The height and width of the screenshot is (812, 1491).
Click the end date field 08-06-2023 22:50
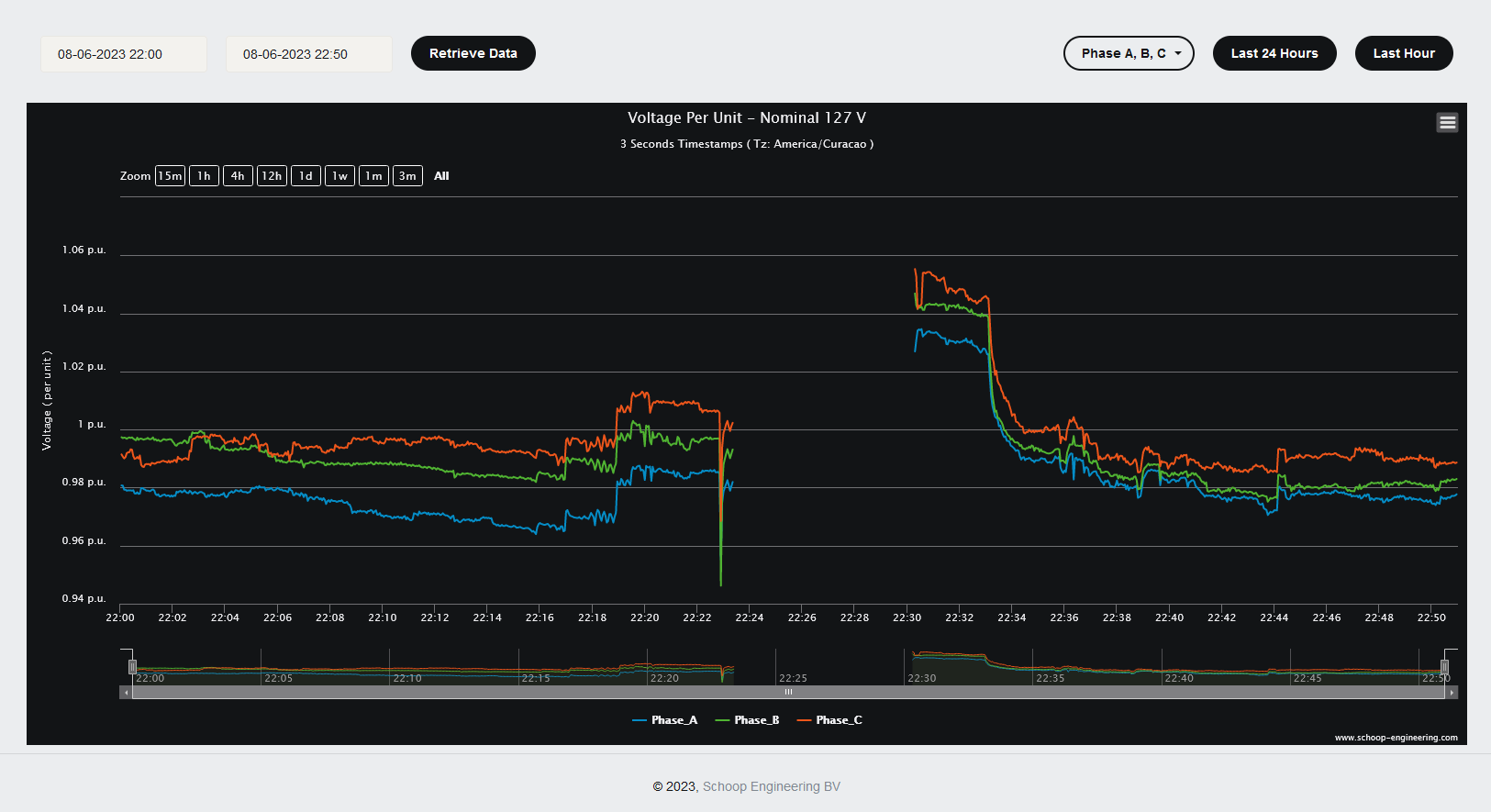308,54
